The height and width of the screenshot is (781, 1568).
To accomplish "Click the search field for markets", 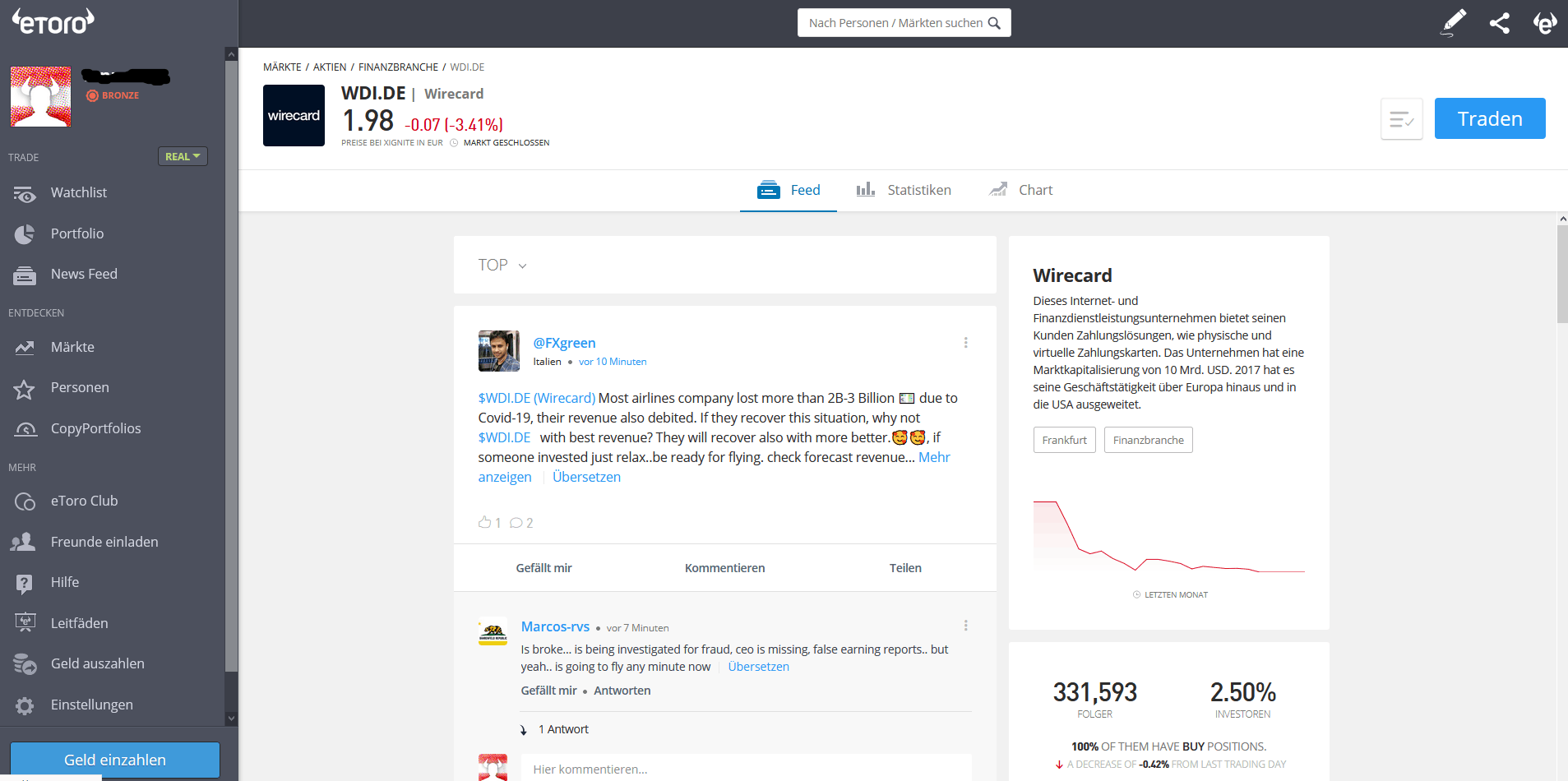I will click(904, 23).
